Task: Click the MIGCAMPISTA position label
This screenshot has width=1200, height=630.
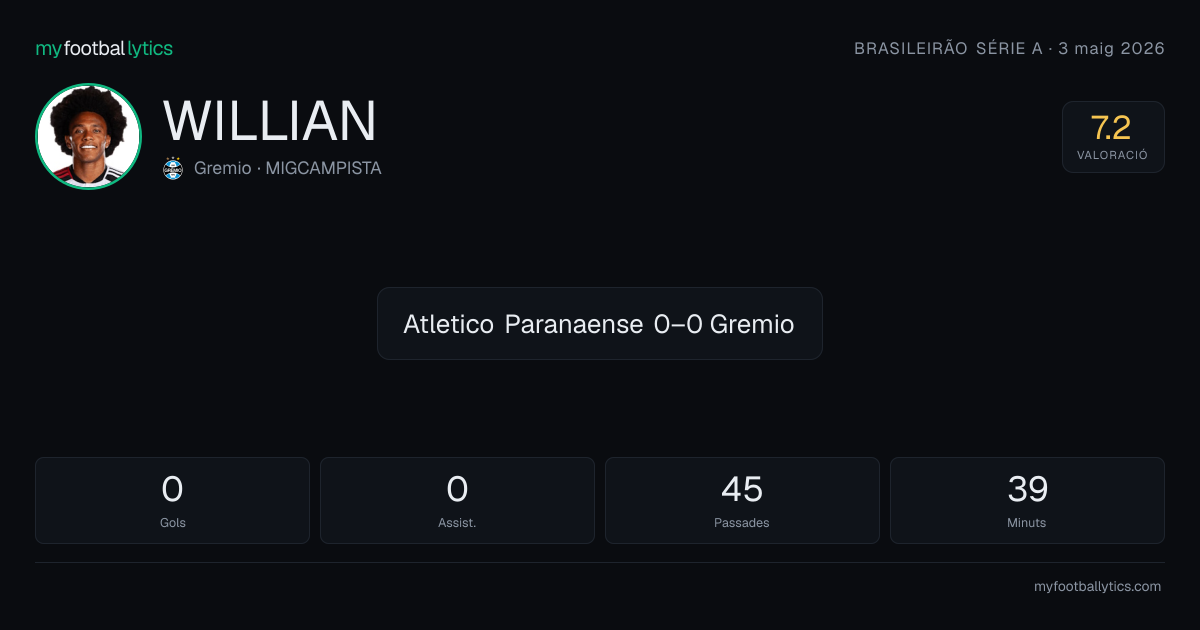Action: point(323,168)
